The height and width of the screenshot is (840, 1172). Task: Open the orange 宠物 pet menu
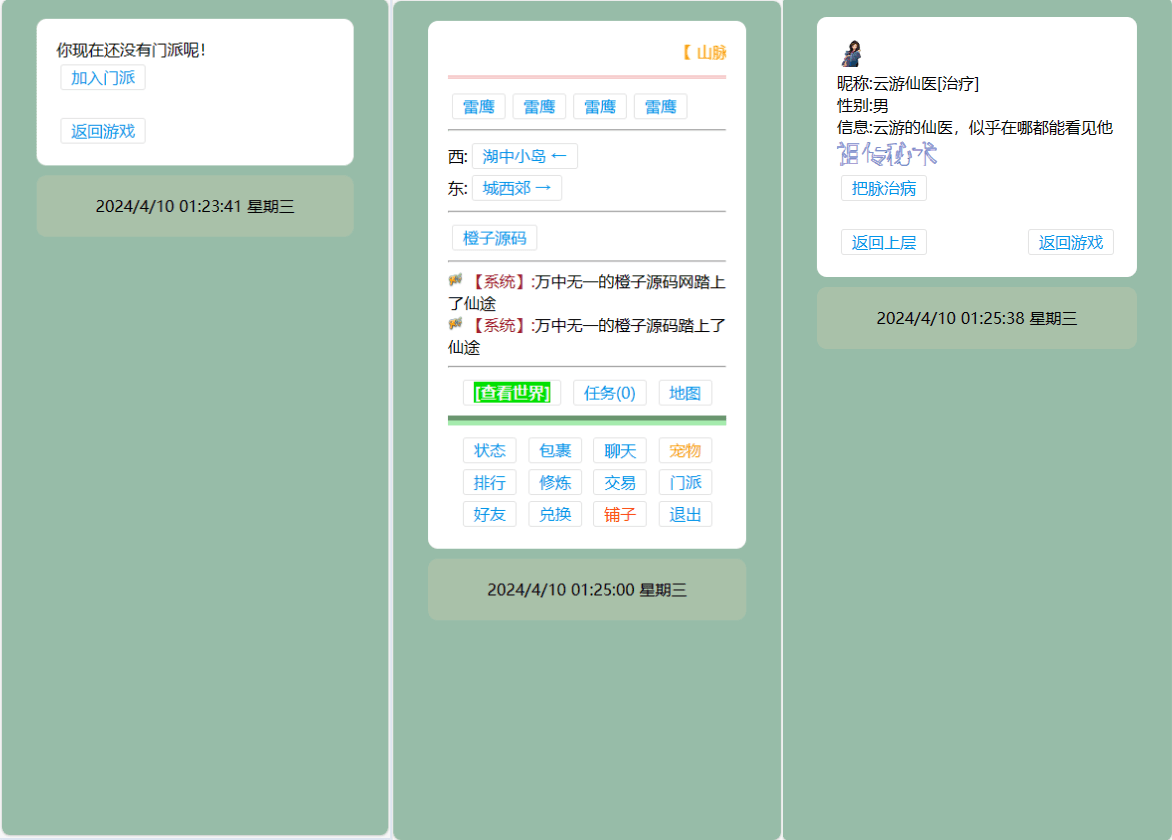click(685, 451)
